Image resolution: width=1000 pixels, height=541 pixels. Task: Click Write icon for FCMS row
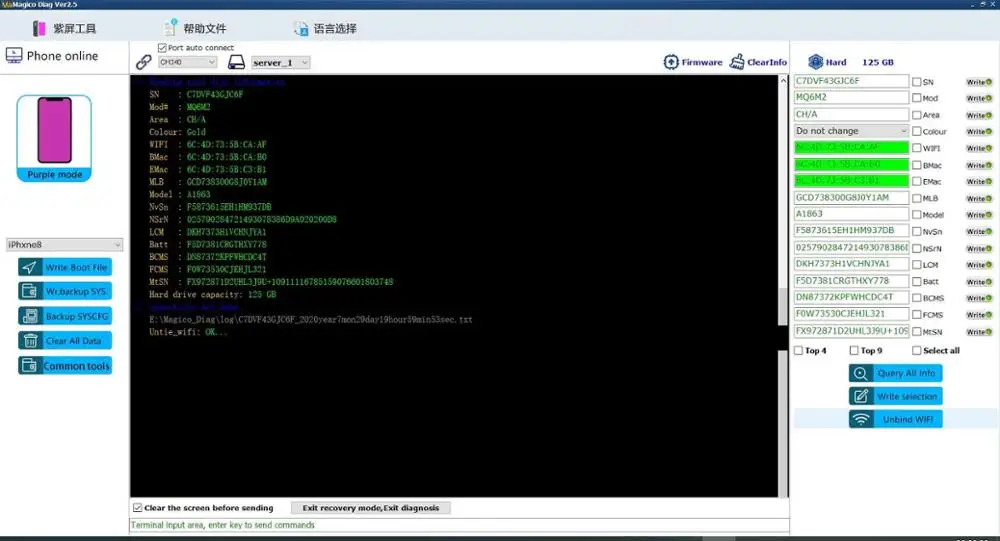coord(979,315)
